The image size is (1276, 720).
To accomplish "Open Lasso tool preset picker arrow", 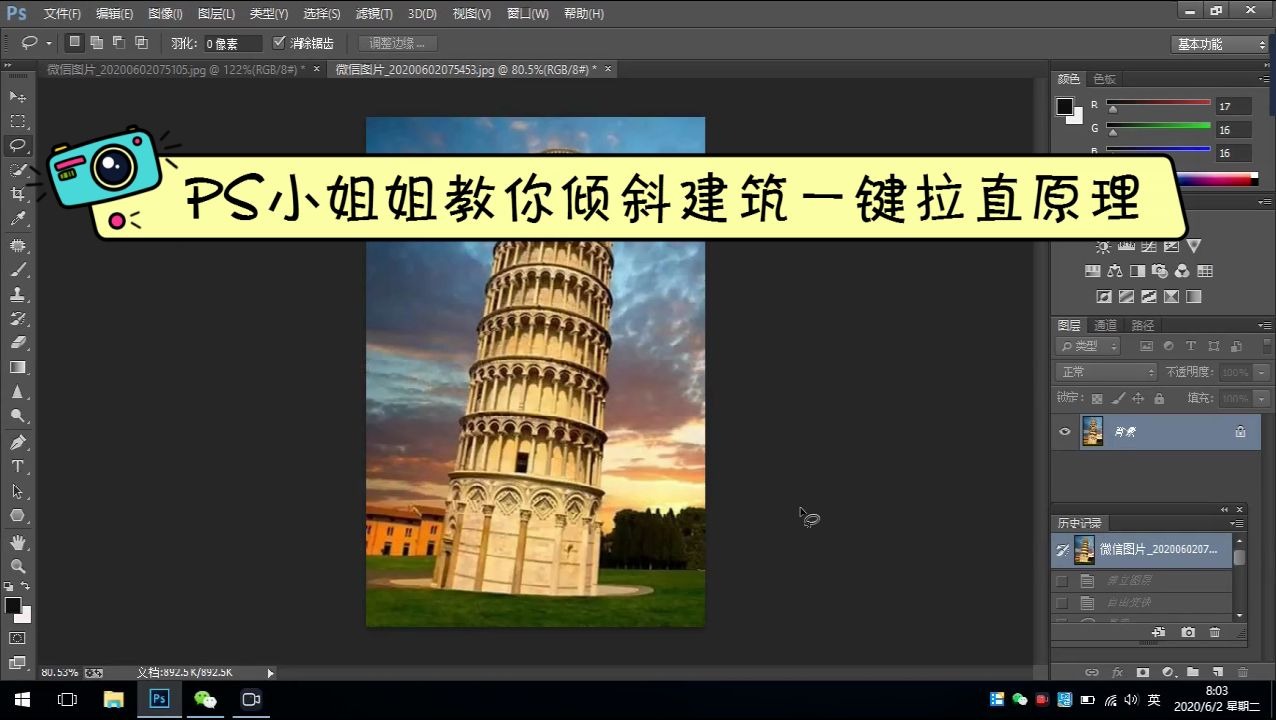I will coord(48,43).
